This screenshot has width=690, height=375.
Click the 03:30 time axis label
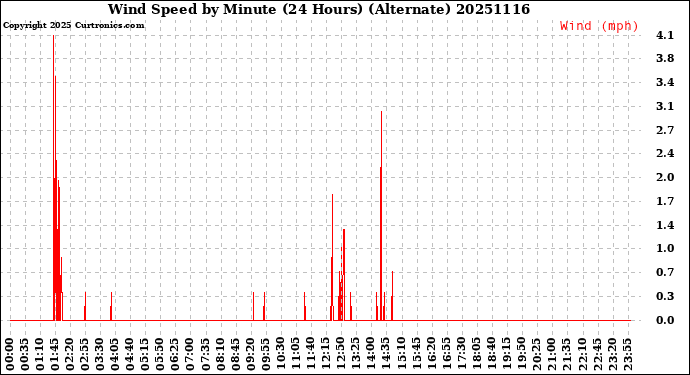100,355
